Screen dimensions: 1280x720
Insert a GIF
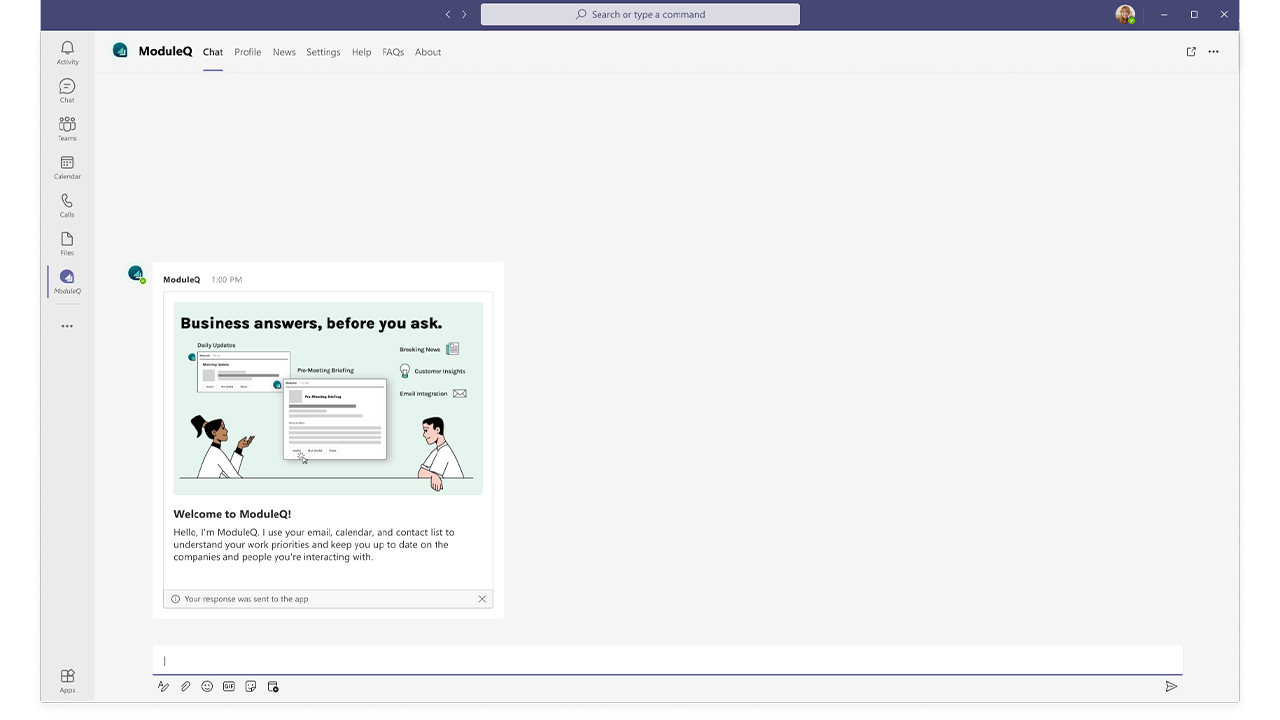point(229,686)
